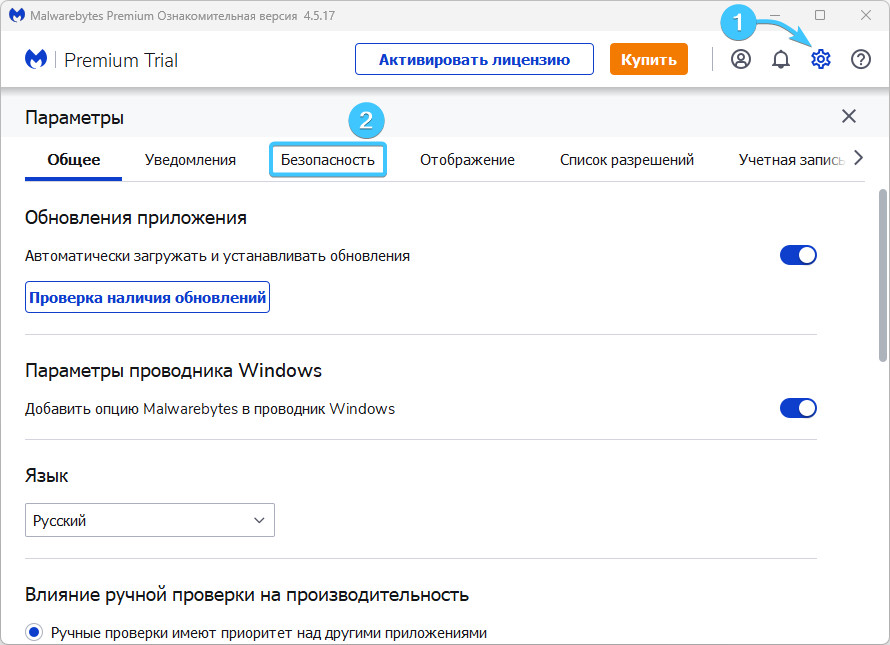The height and width of the screenshot is (645, 890).
Task: Open the Учетная запись tab
Action: 792,160
